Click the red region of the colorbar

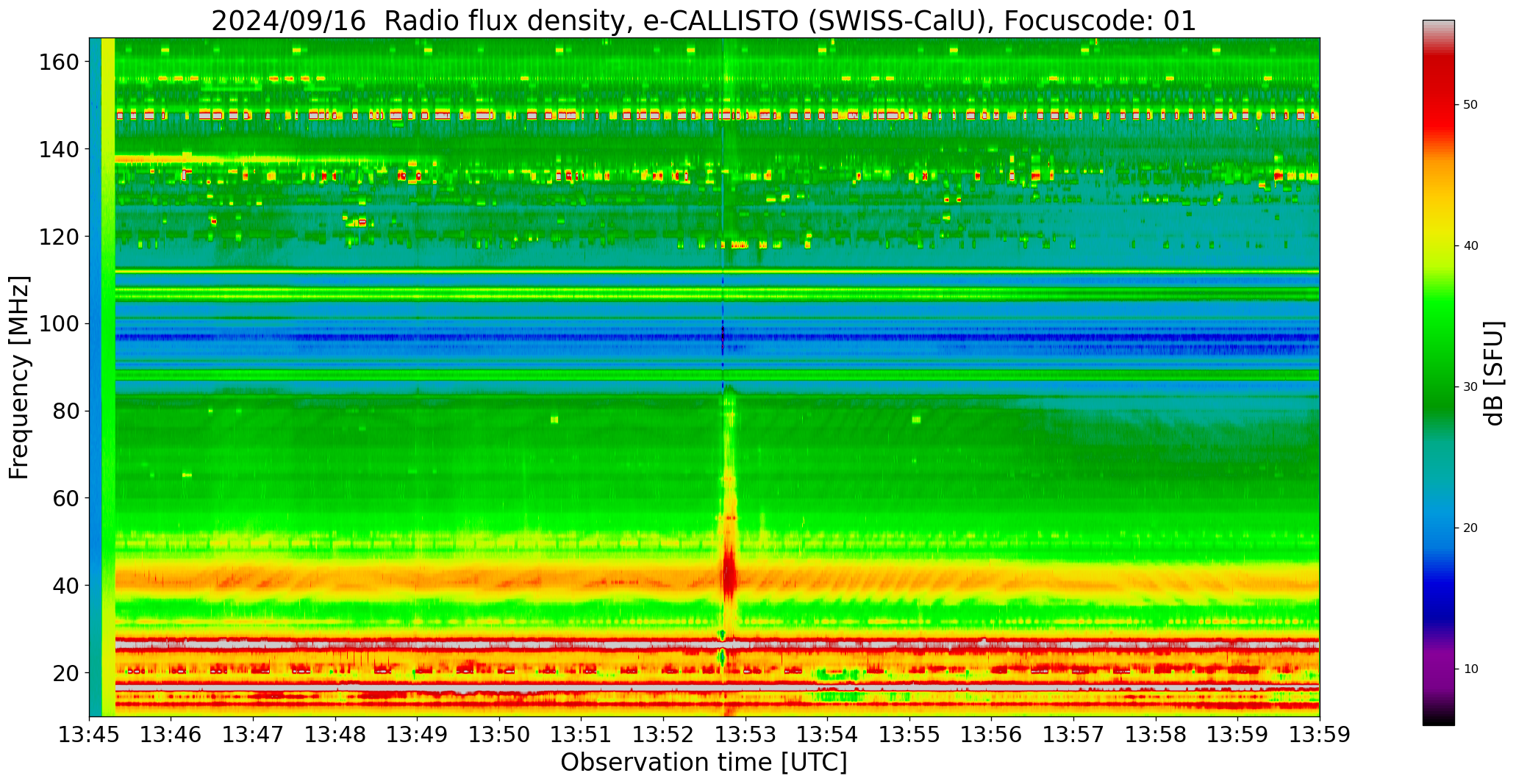1438,103
